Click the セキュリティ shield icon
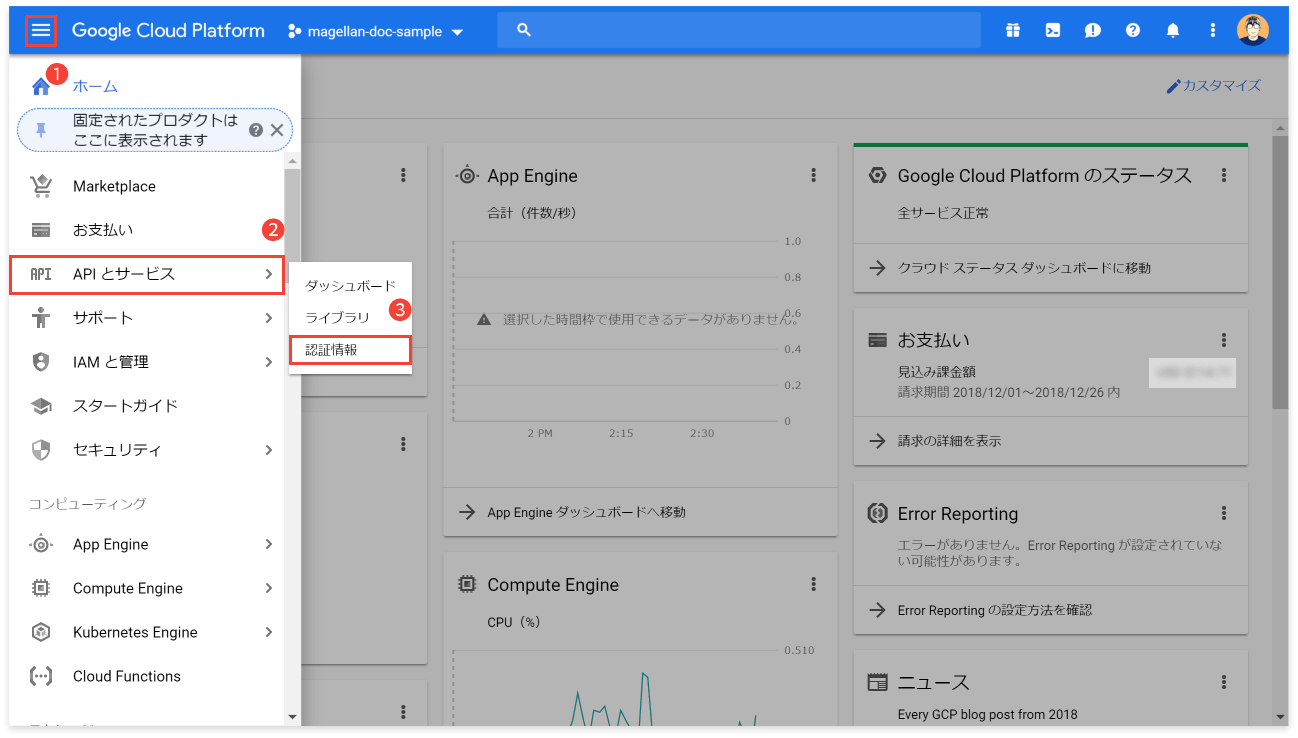 (x=41, y=450)
